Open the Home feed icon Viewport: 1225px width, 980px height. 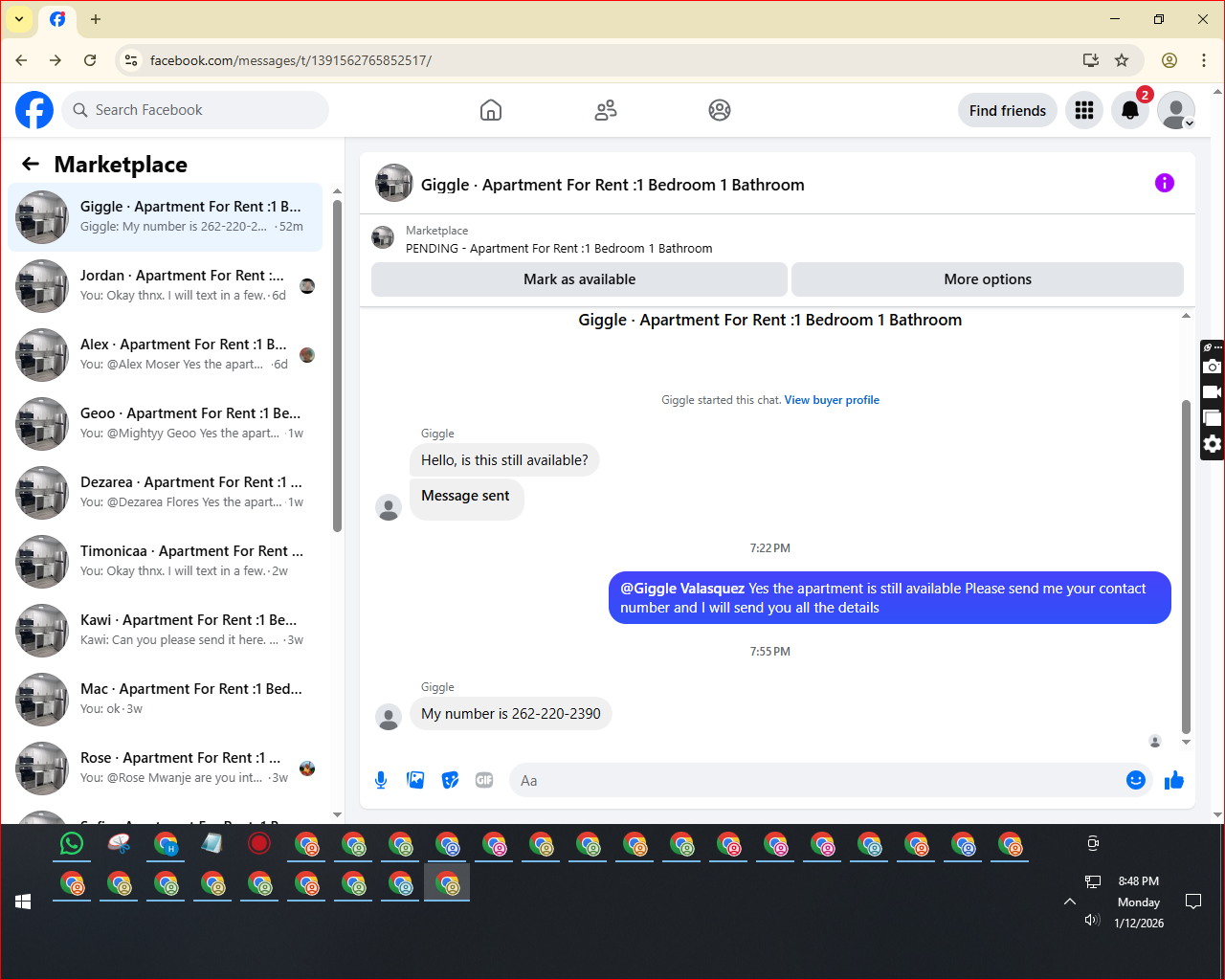tap(491, 110)
